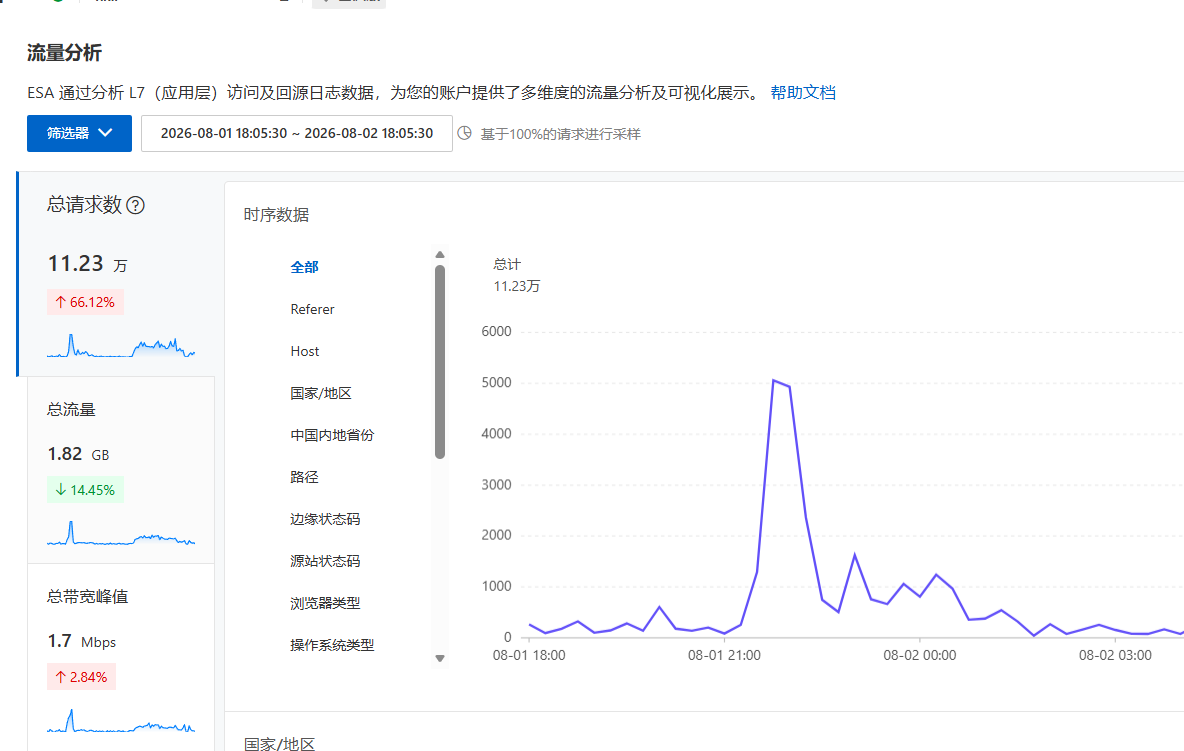The image size is (1184, 751).
Task: Select the 全部 dimension
Action: point(304,267)
